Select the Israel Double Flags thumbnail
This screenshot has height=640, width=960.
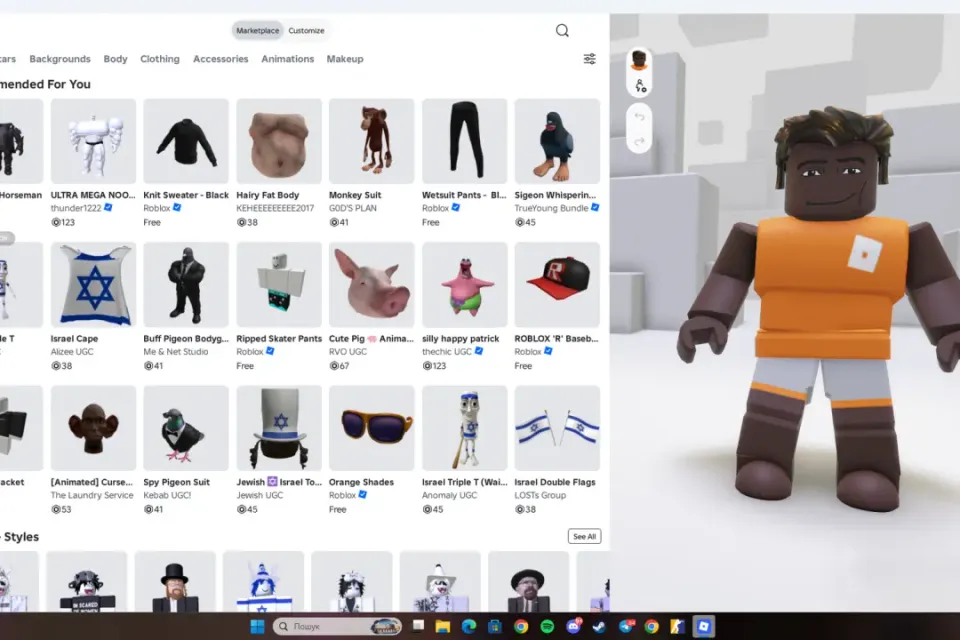point(557,428)
